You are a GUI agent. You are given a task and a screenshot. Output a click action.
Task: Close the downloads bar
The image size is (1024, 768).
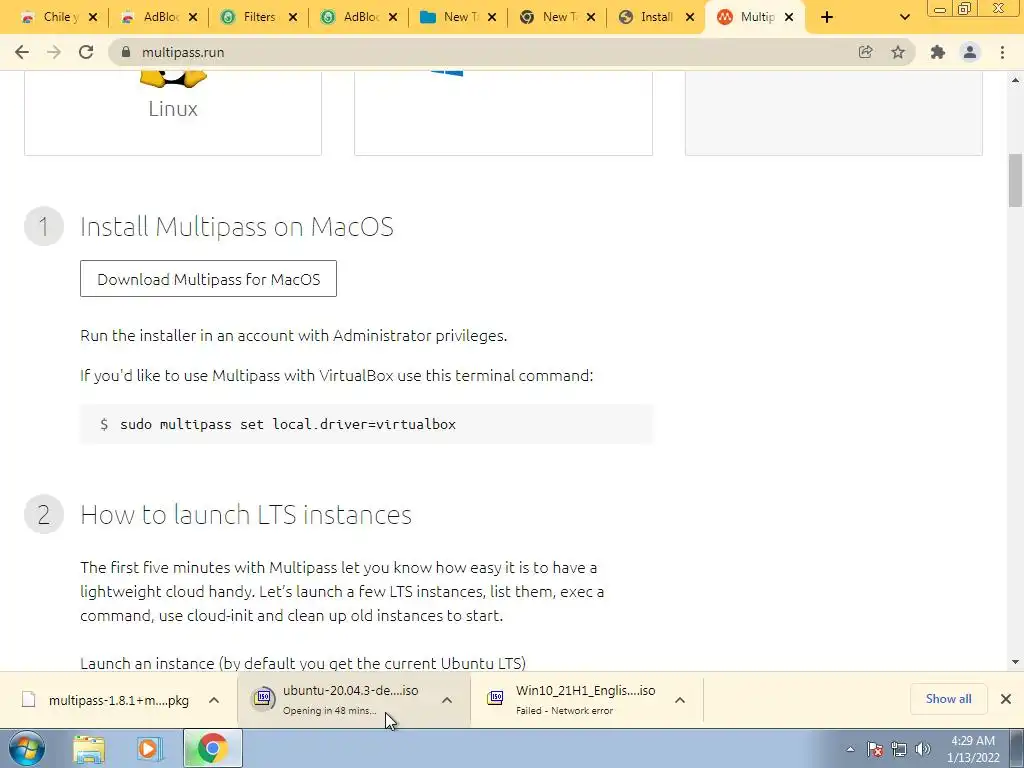tap(1006, 699)
